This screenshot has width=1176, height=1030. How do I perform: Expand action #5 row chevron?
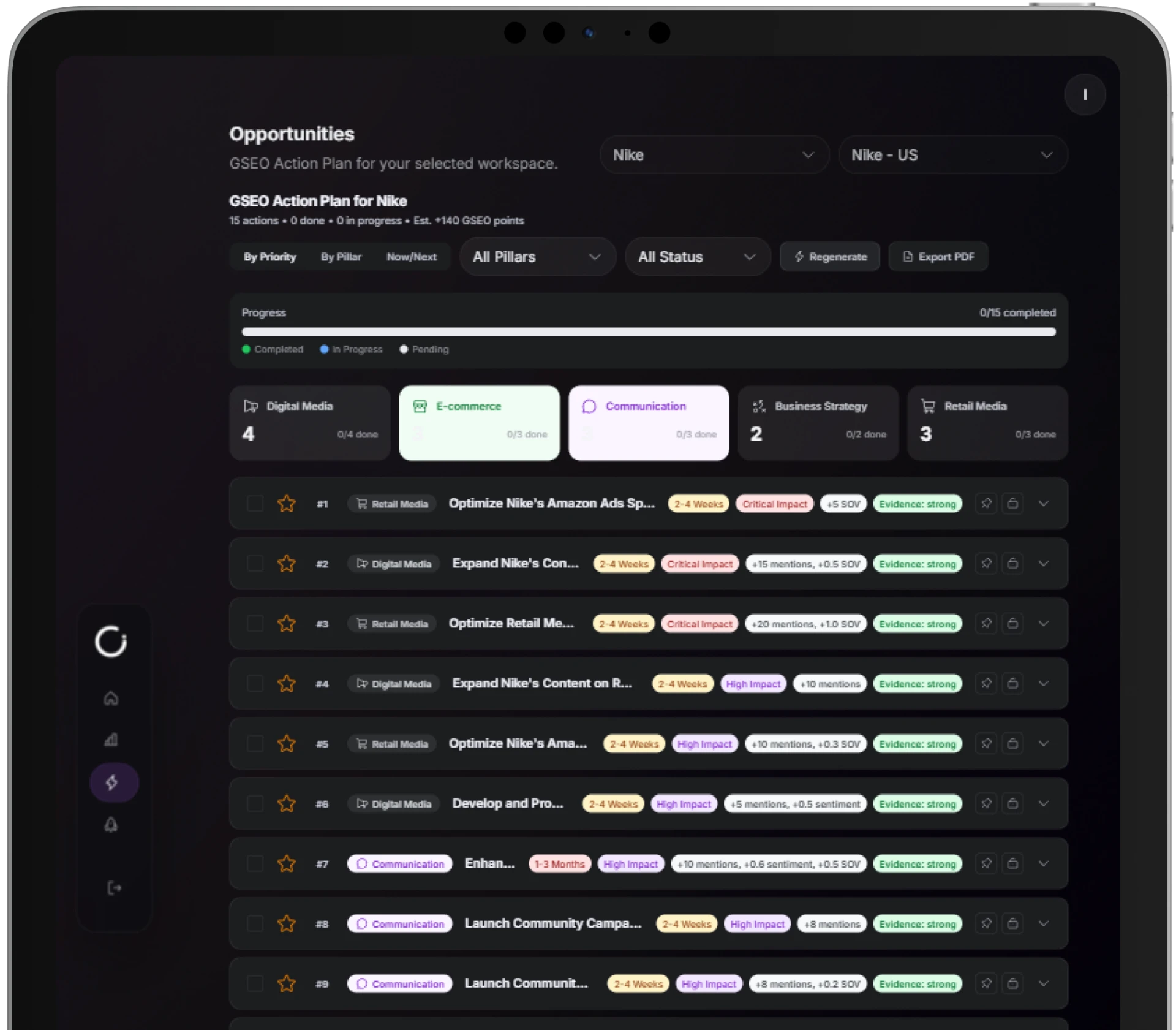click(1044, 743)
